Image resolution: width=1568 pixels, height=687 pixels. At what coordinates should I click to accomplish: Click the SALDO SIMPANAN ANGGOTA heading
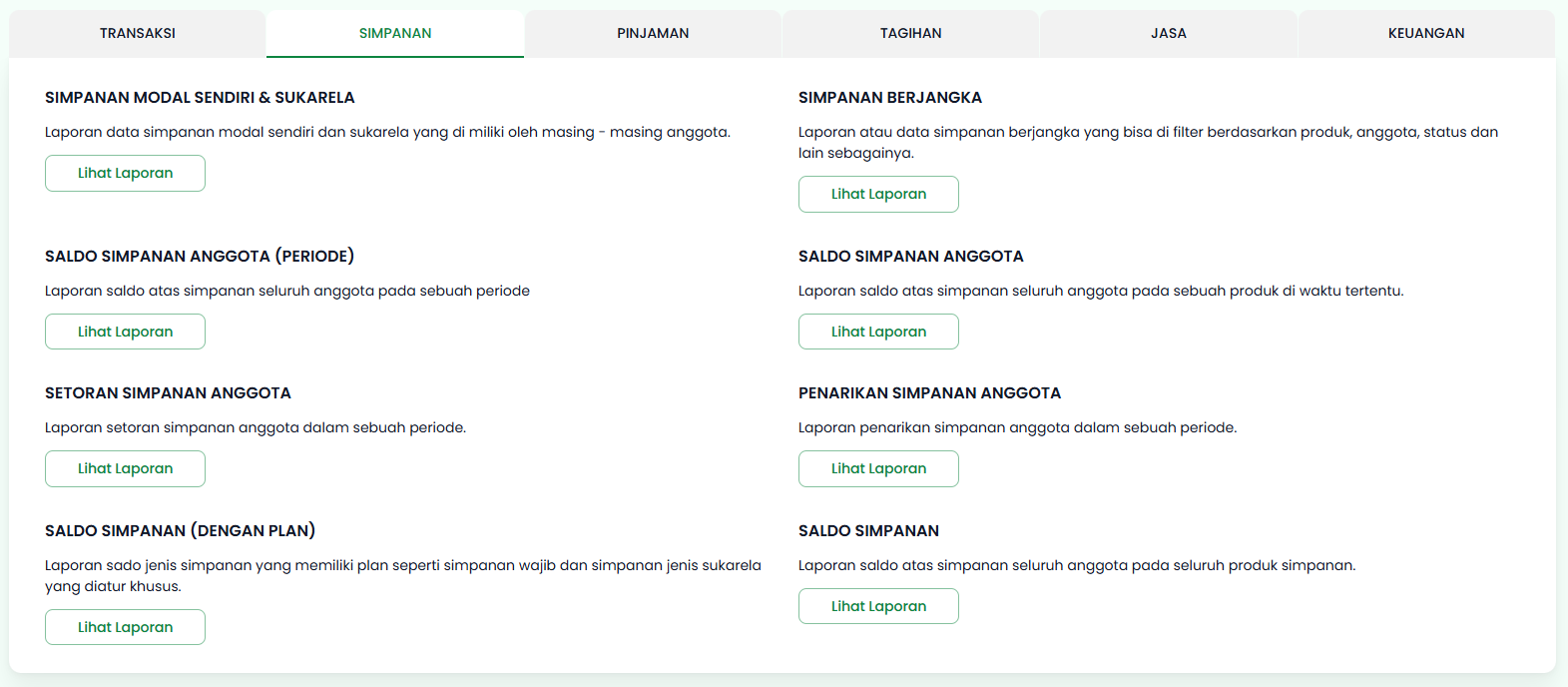pyautogui.click(x=910, y=256)
